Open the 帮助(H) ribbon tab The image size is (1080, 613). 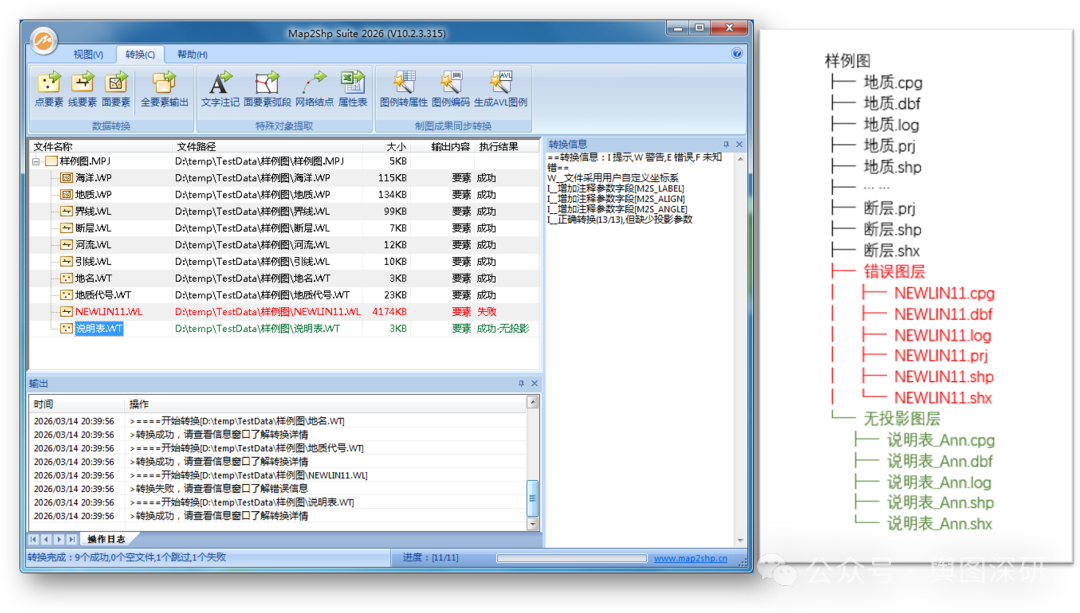(192, 54)
